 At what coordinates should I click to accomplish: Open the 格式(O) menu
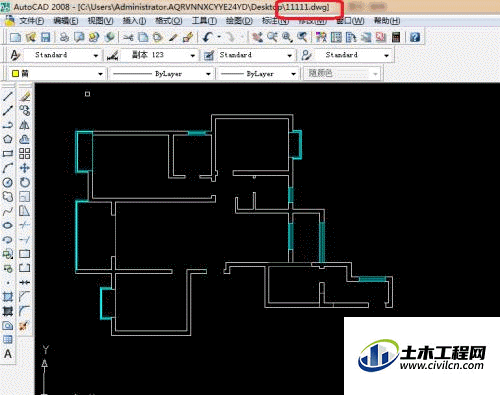[169, 21]
